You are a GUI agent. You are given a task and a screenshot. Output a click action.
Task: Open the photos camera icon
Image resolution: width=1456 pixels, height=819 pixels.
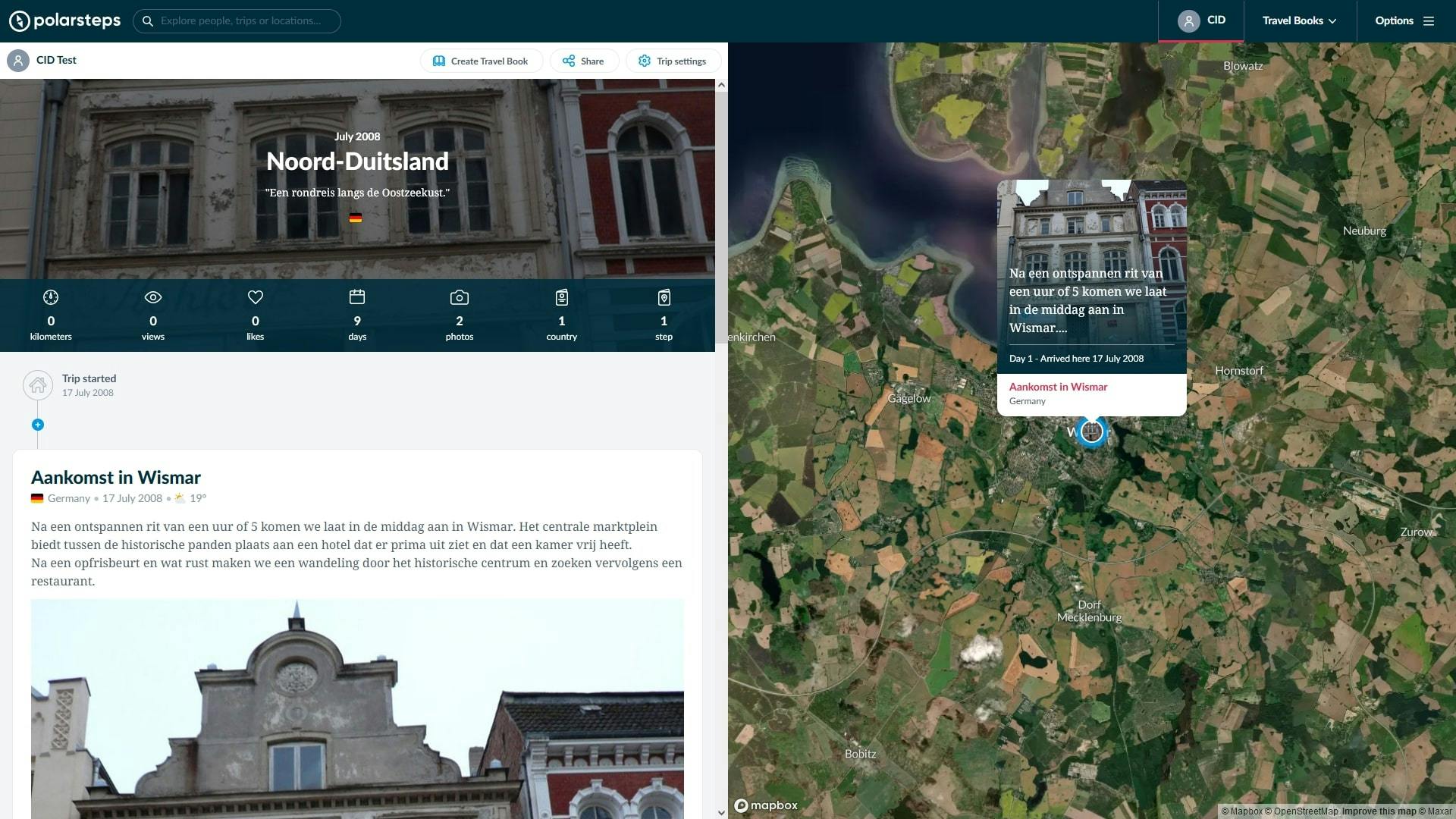tap(460, 297)
